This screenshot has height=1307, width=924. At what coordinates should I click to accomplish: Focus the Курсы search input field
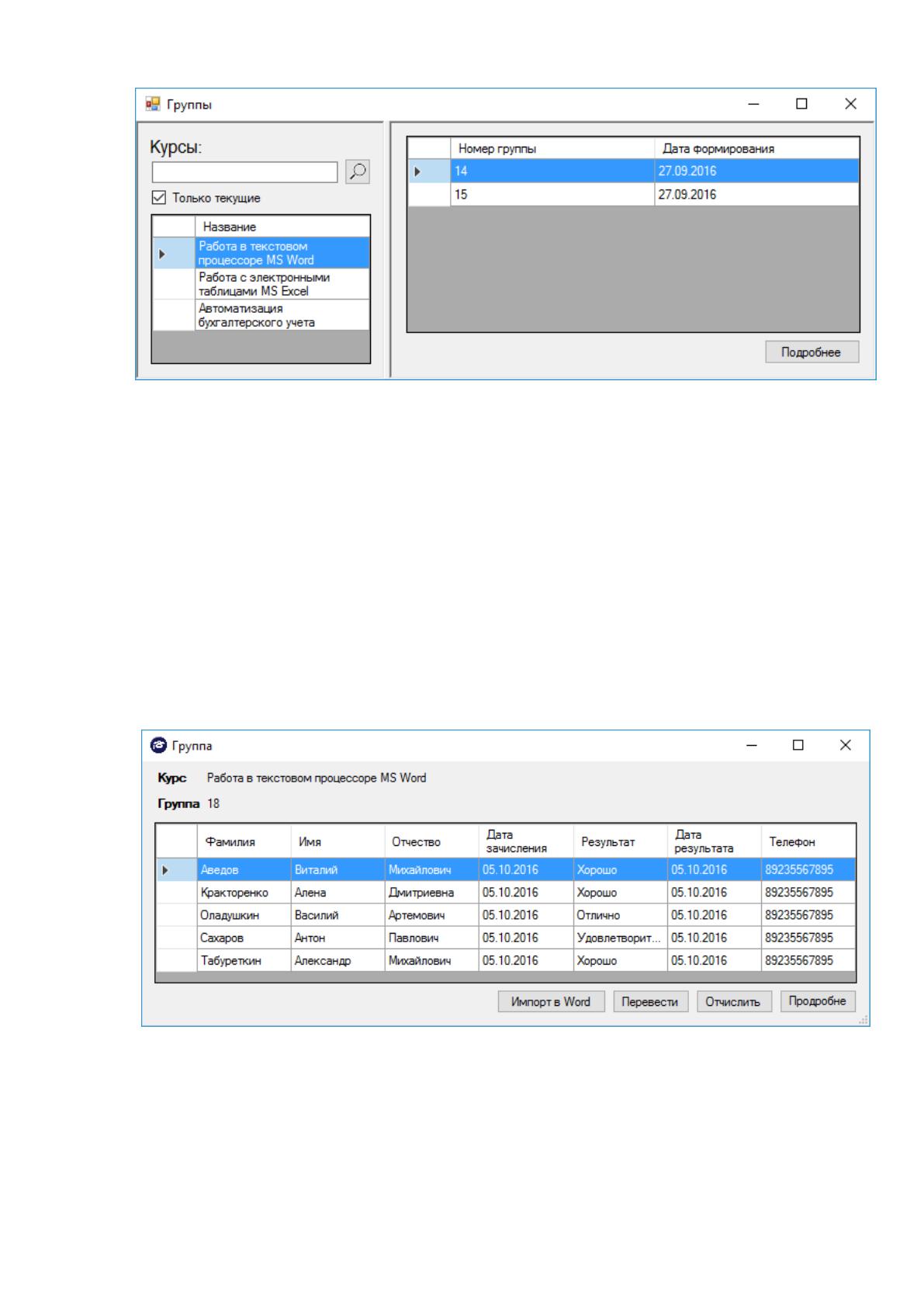245,172
